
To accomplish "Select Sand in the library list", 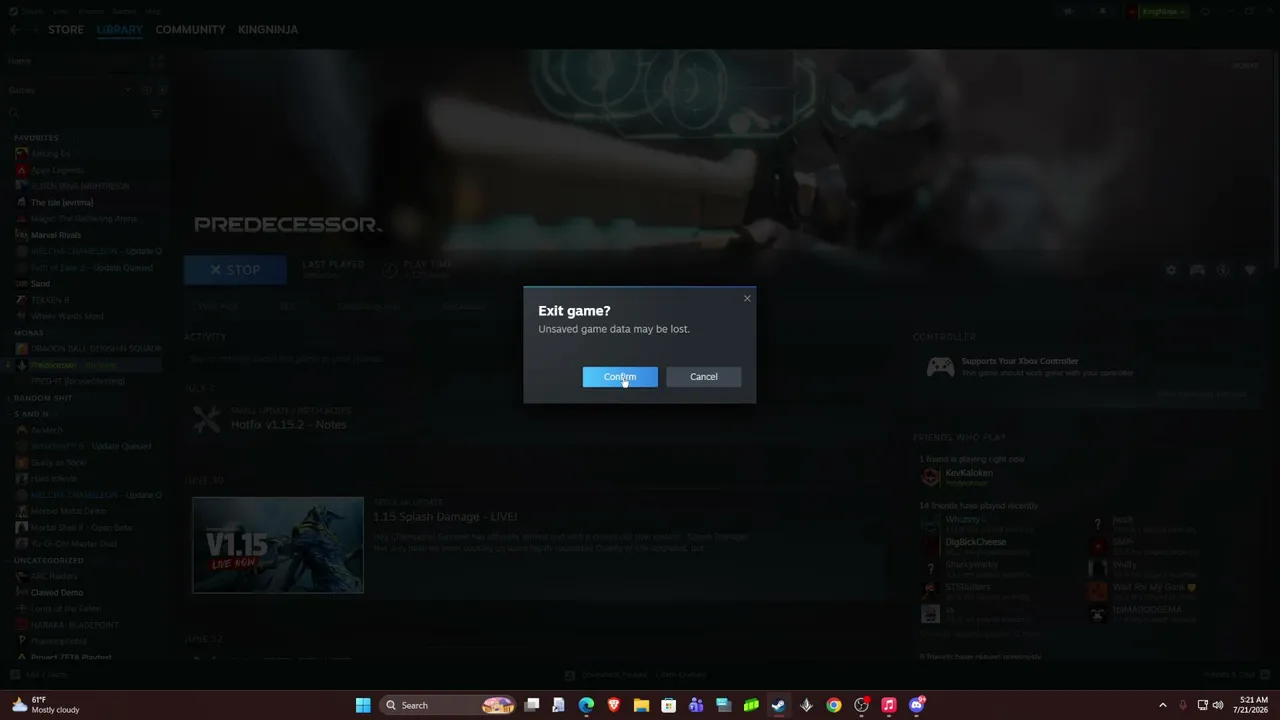I will point(40,284).
